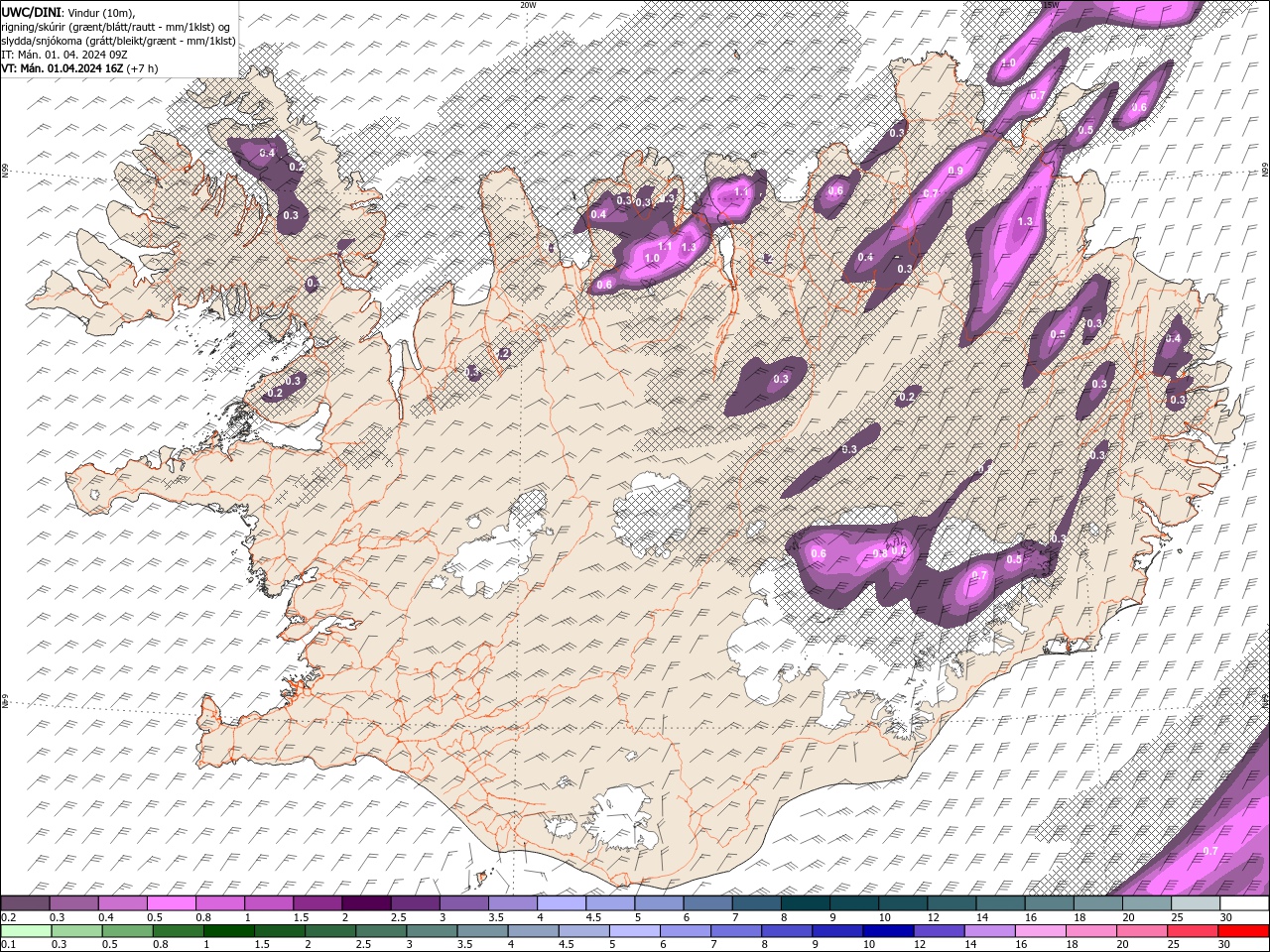Viewport: 1270px width, 952px height.
Task: Click the '15W' longitude label
Action: [1051, 5]
